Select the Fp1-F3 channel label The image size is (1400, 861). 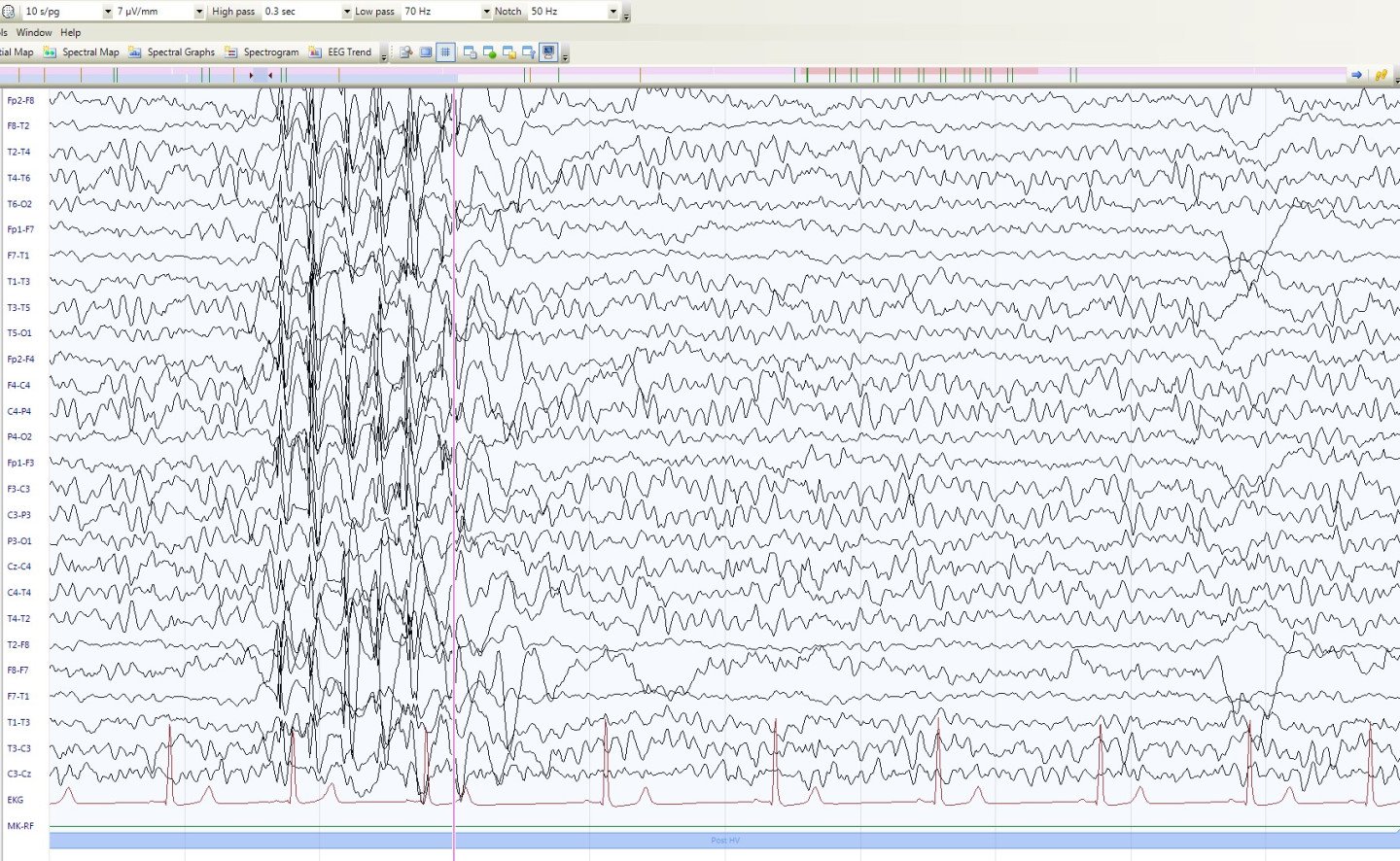pos(20,463)
